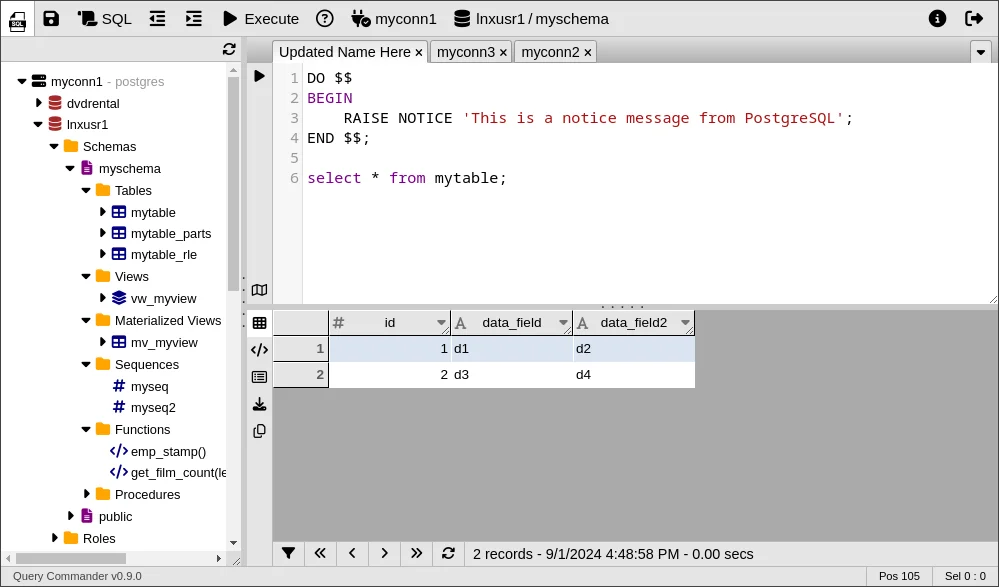The image size is (999, 587).
Task: Select public schema node
Action: coord(115,516)
